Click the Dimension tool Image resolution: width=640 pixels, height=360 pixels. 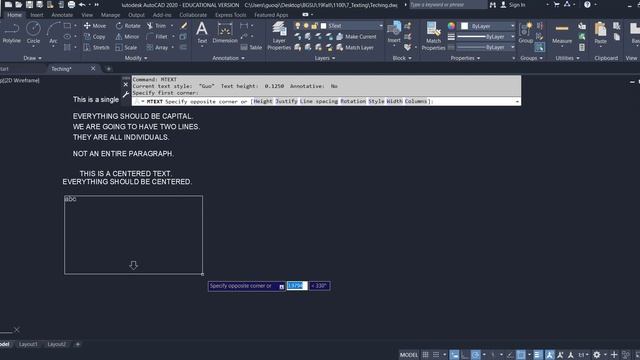click(225, 32)
